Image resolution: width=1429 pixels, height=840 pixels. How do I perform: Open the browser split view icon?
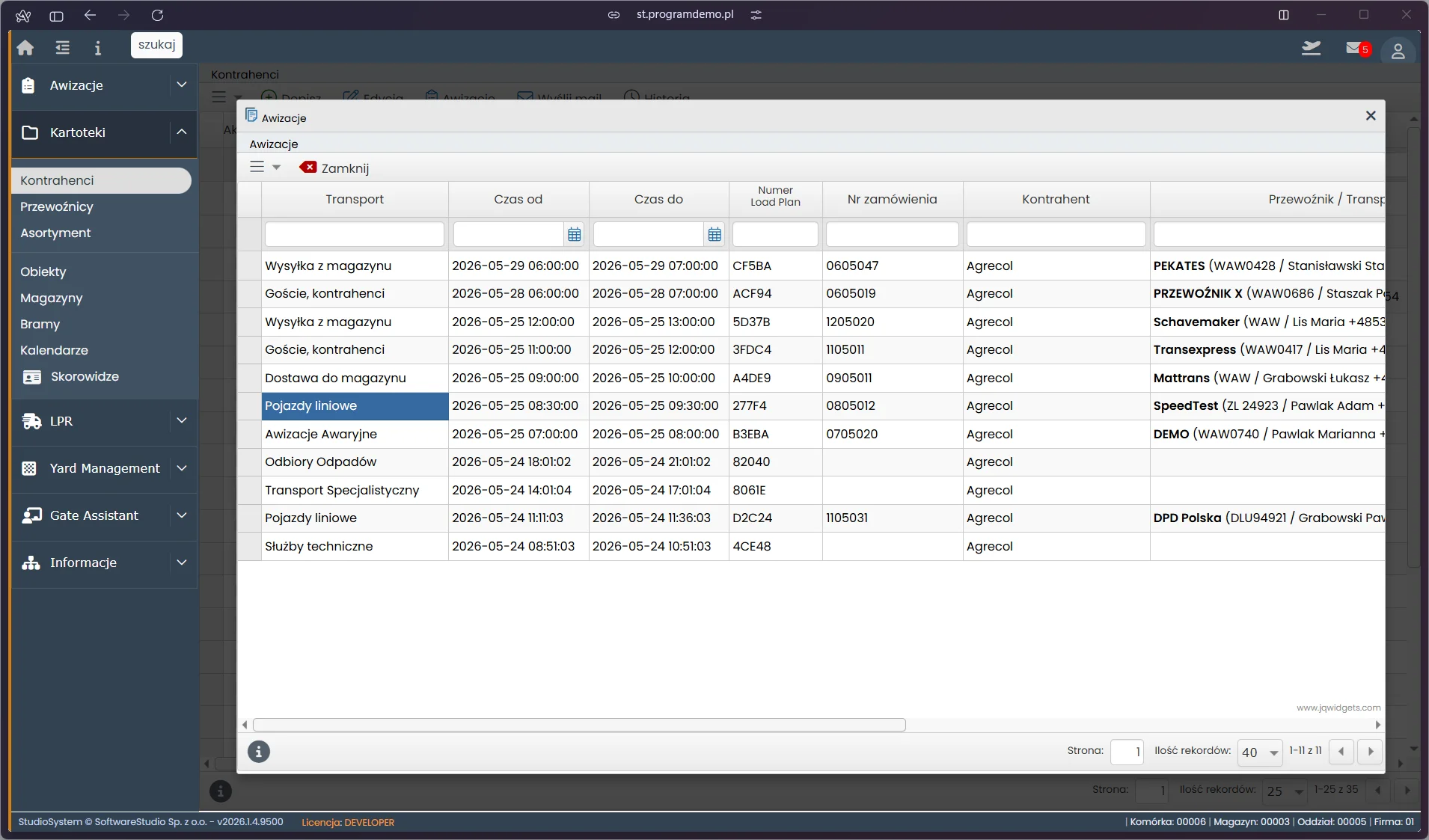point(1284,15)
